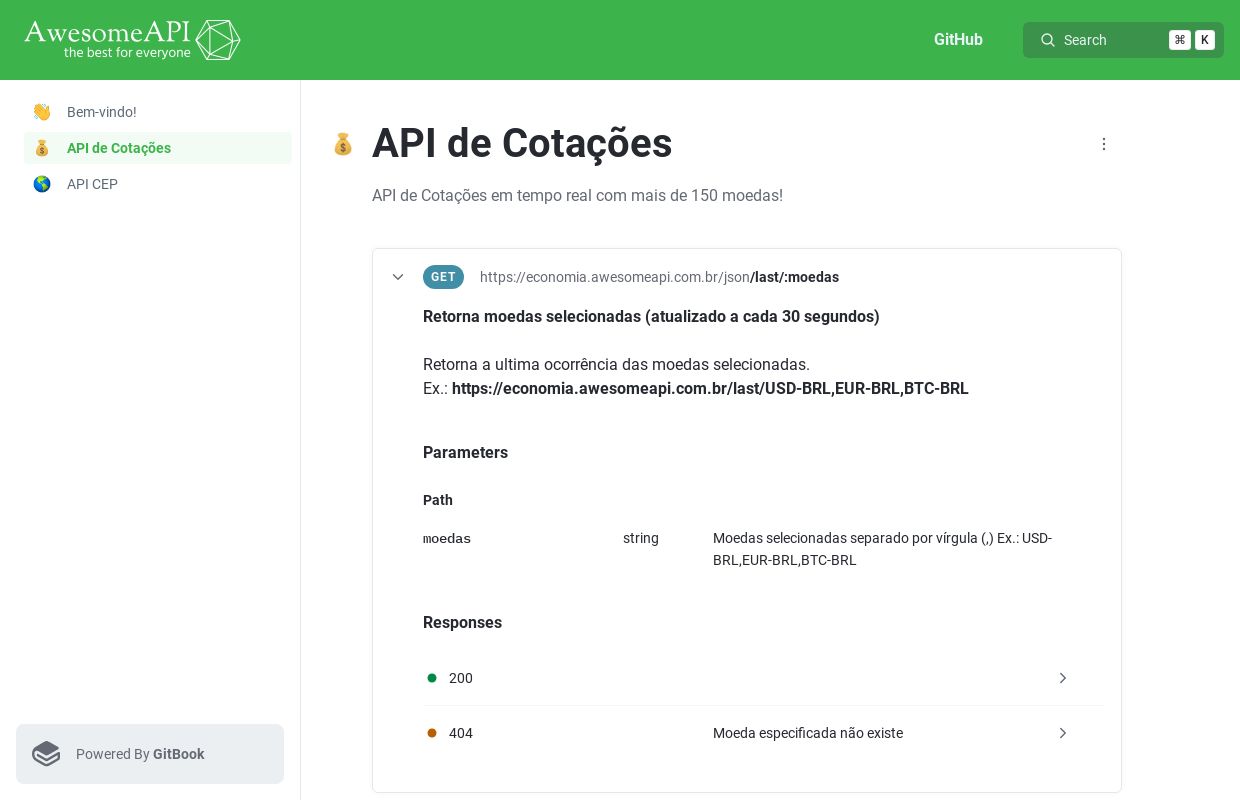Click the endpoint URL /last/:moedas

pos(659,277)
